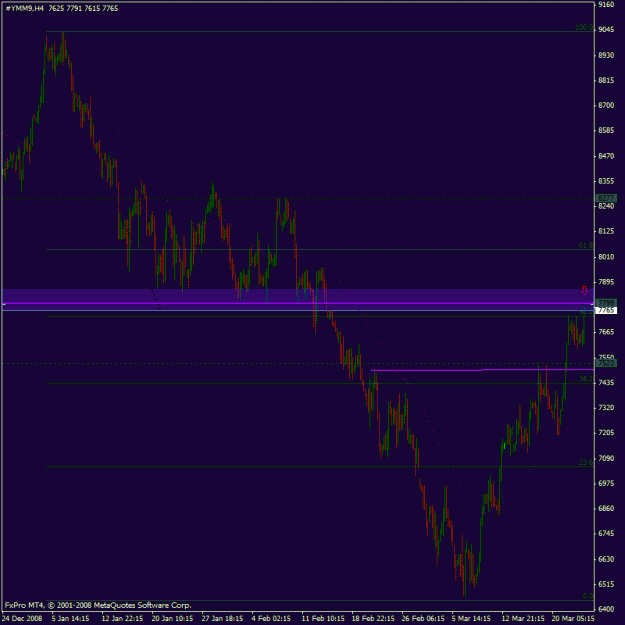Click the Fibonacci 23.6 level label
Image resolution: width=625 pixels, height=625 pixels.
[586, 462]
